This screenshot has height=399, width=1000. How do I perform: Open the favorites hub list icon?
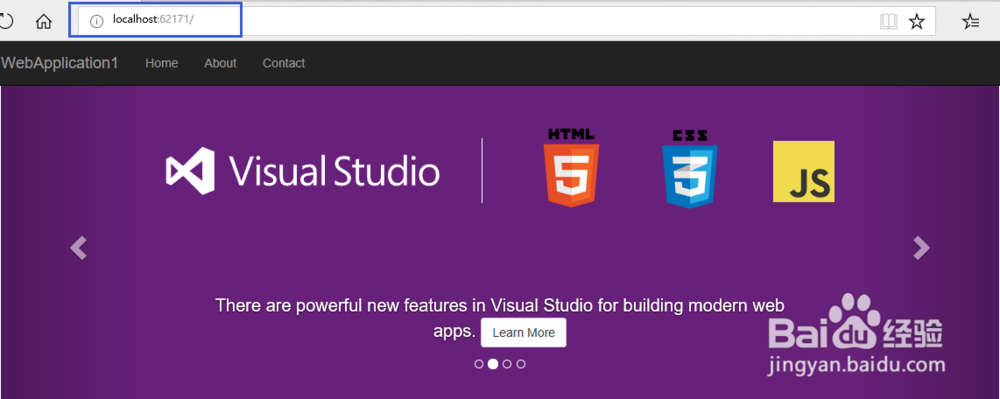point(970,22)
